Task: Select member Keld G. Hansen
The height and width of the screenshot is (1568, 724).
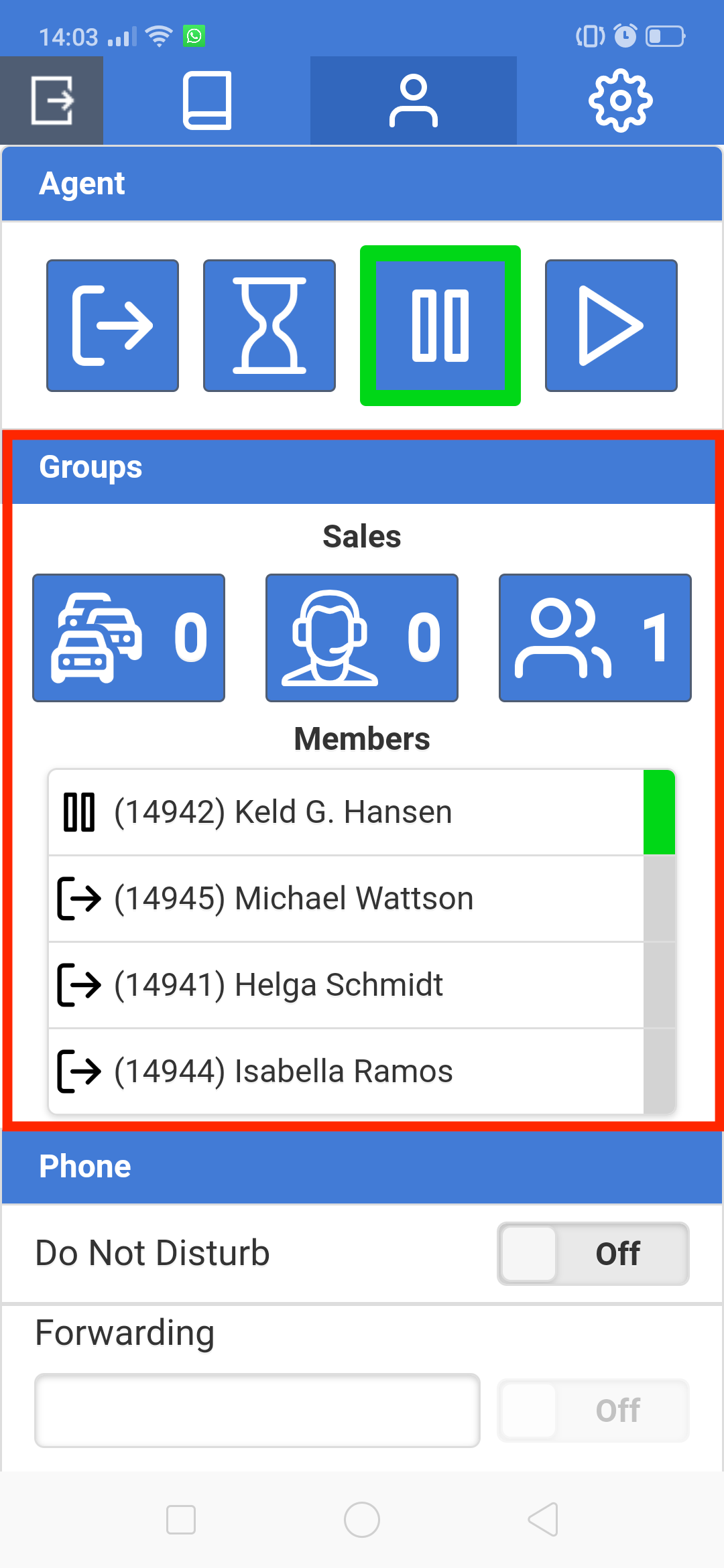Action: (346, 812)
